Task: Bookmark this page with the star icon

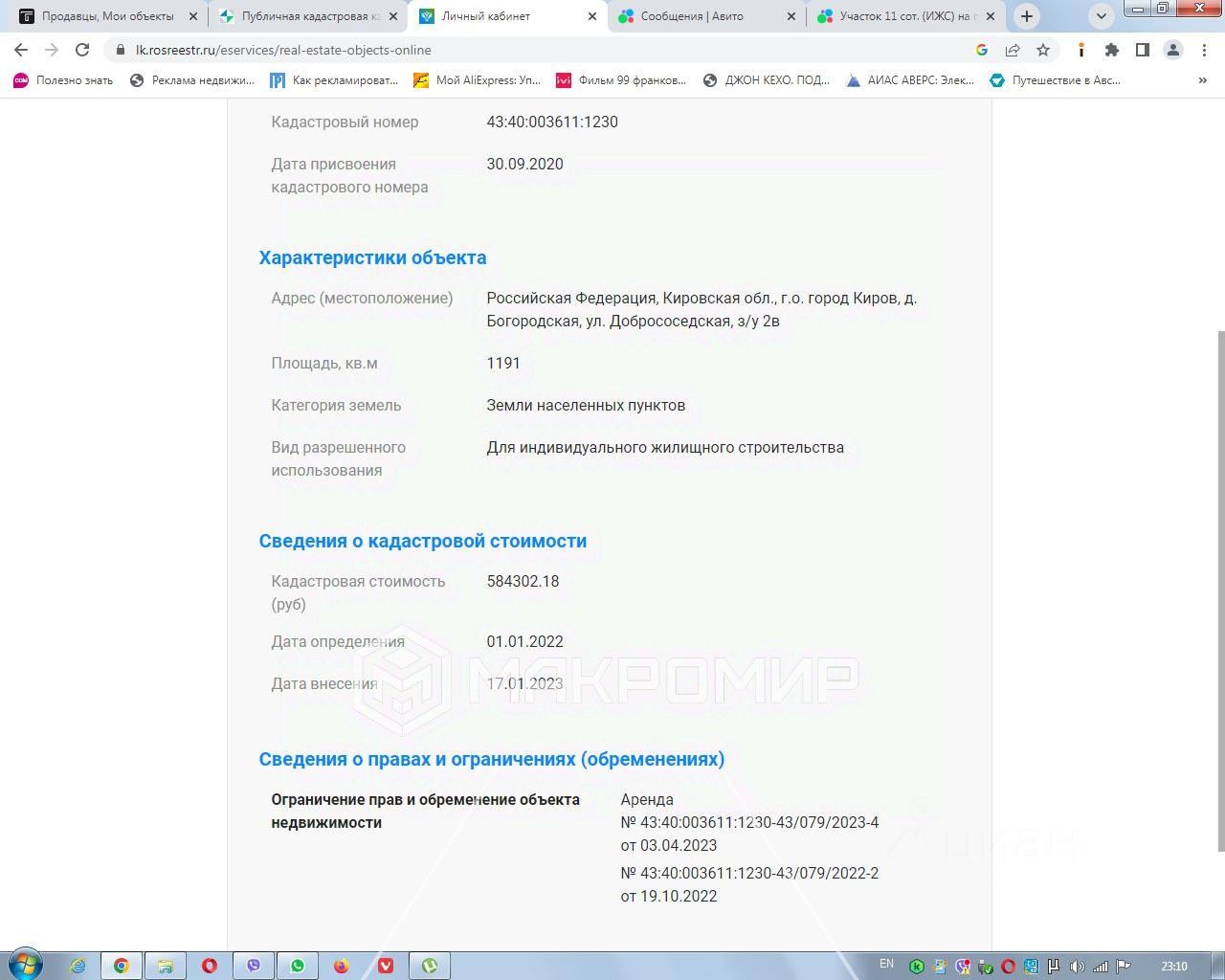Action: (1043, 50)
